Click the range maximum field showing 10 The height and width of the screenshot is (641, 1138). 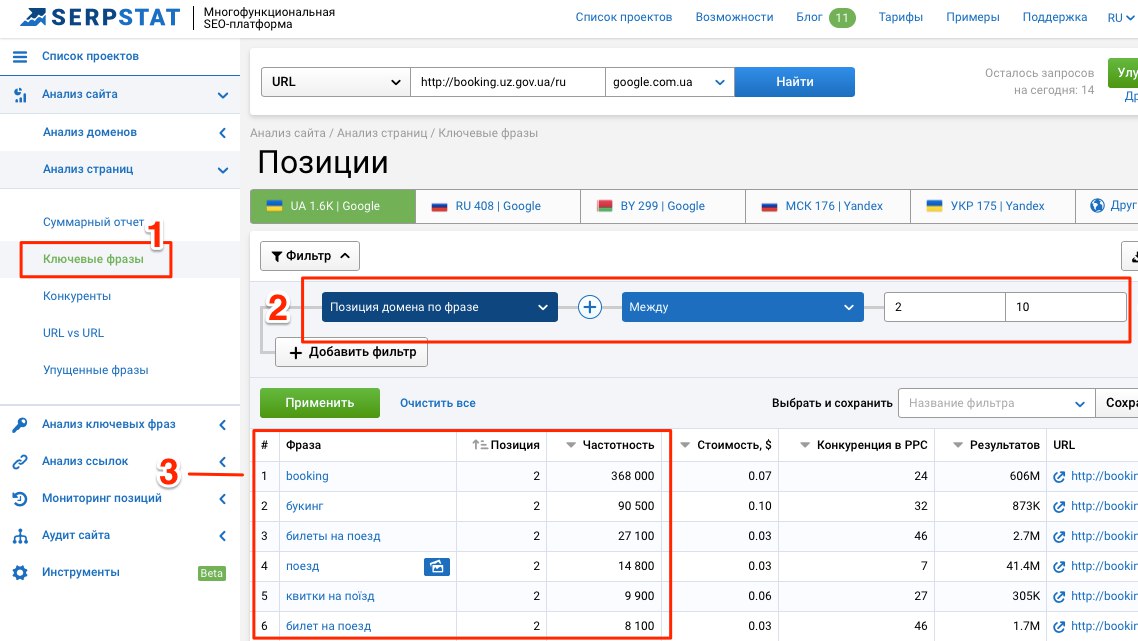pos(1066,307)
